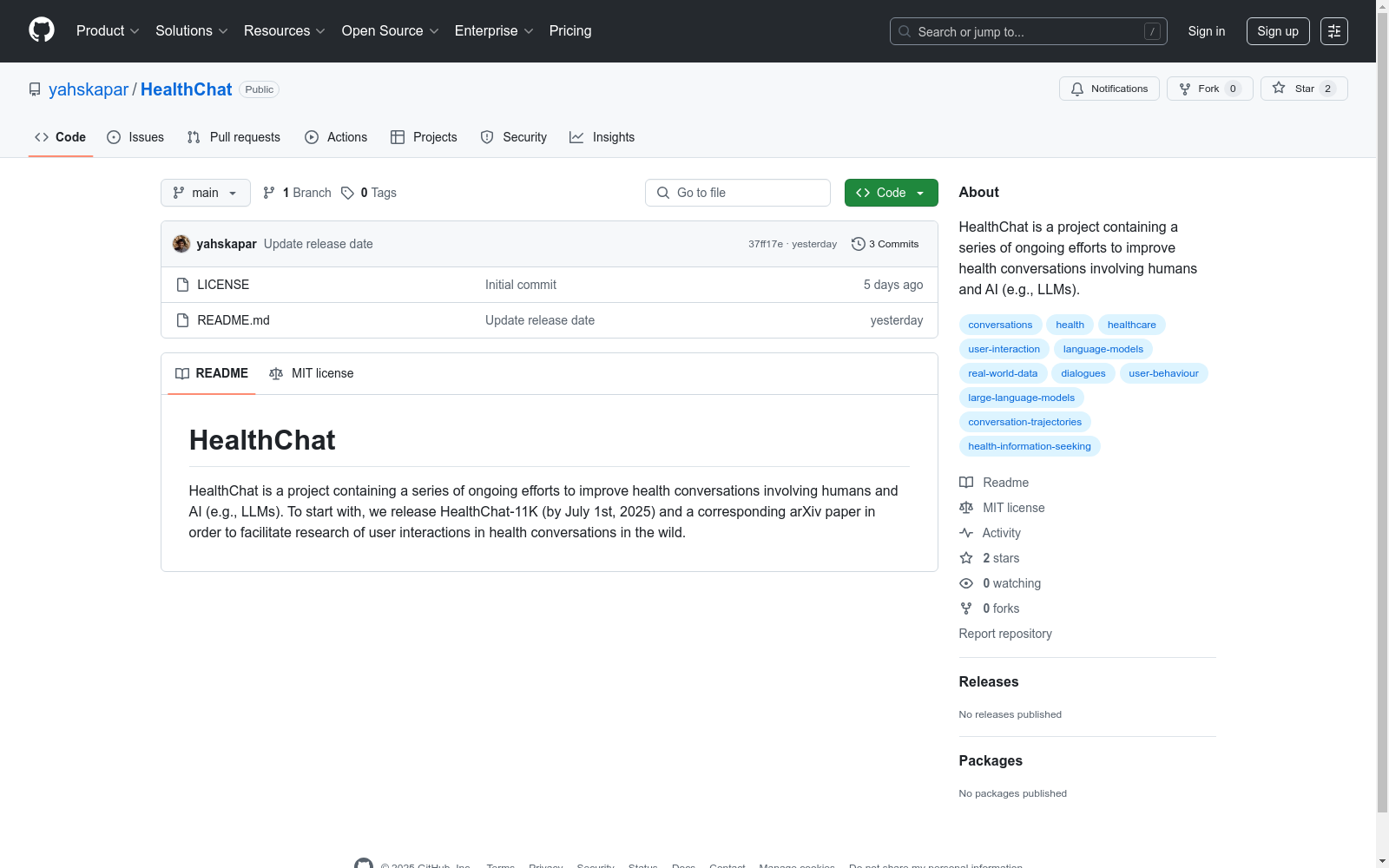This screenshot has width=1389, height=868.
Task: Click the Report repository link
Action: pos(1005,634)
